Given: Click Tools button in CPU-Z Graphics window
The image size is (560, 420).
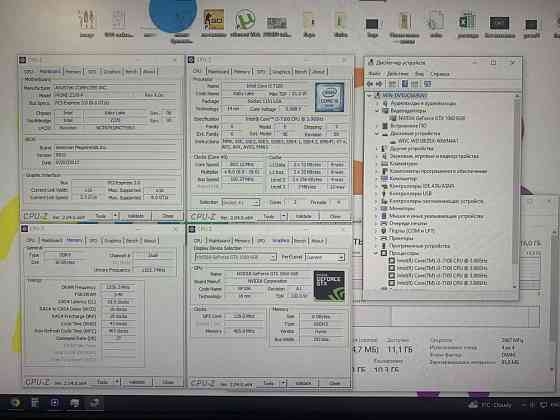Looking at the screenshot, I should point(269,383).
